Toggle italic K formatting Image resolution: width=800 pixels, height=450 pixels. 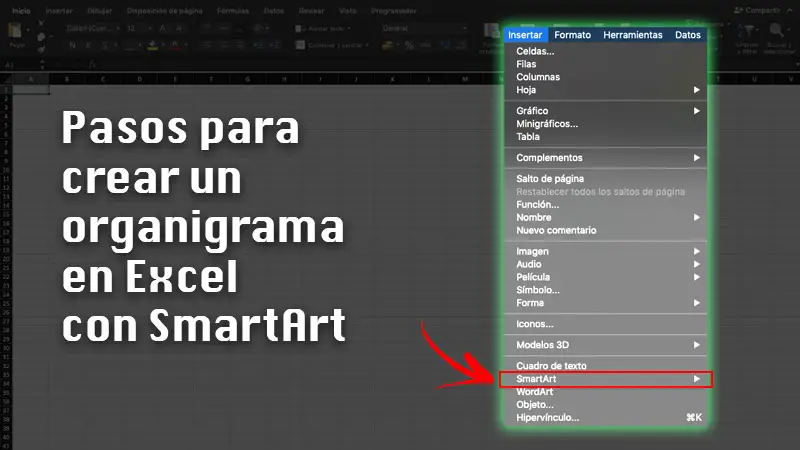tap(88, 46)
